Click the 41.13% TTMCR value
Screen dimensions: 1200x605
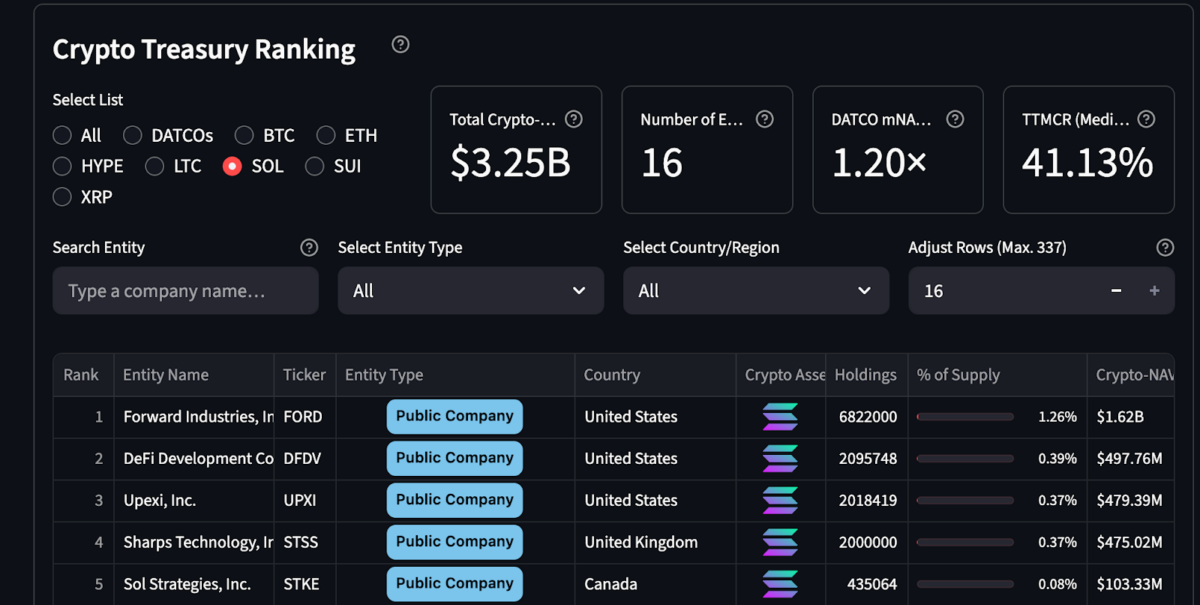click(1088, 163)
